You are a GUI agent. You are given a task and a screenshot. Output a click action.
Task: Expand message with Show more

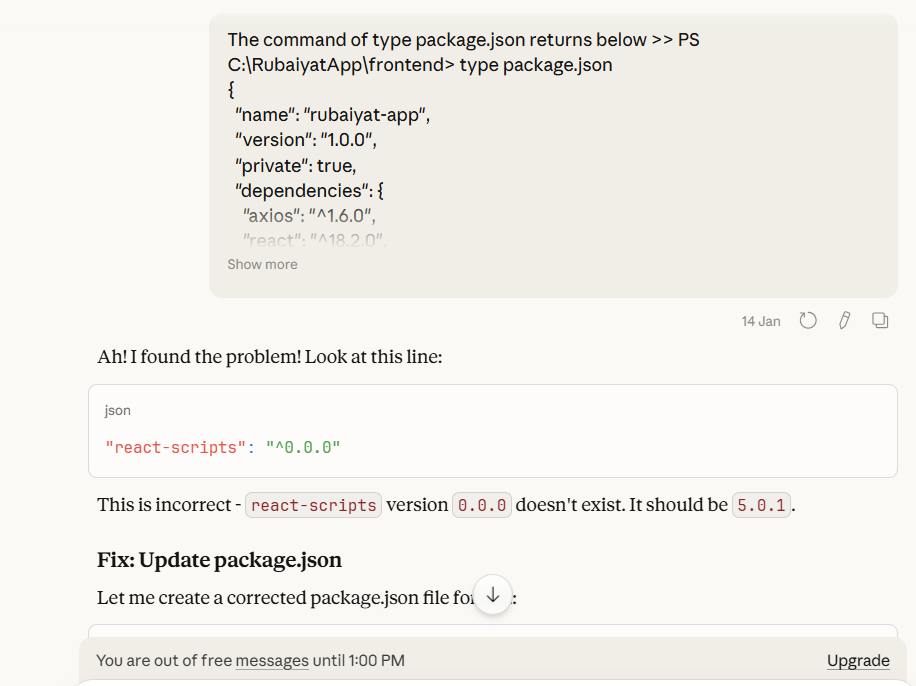[x=262, y=264]
